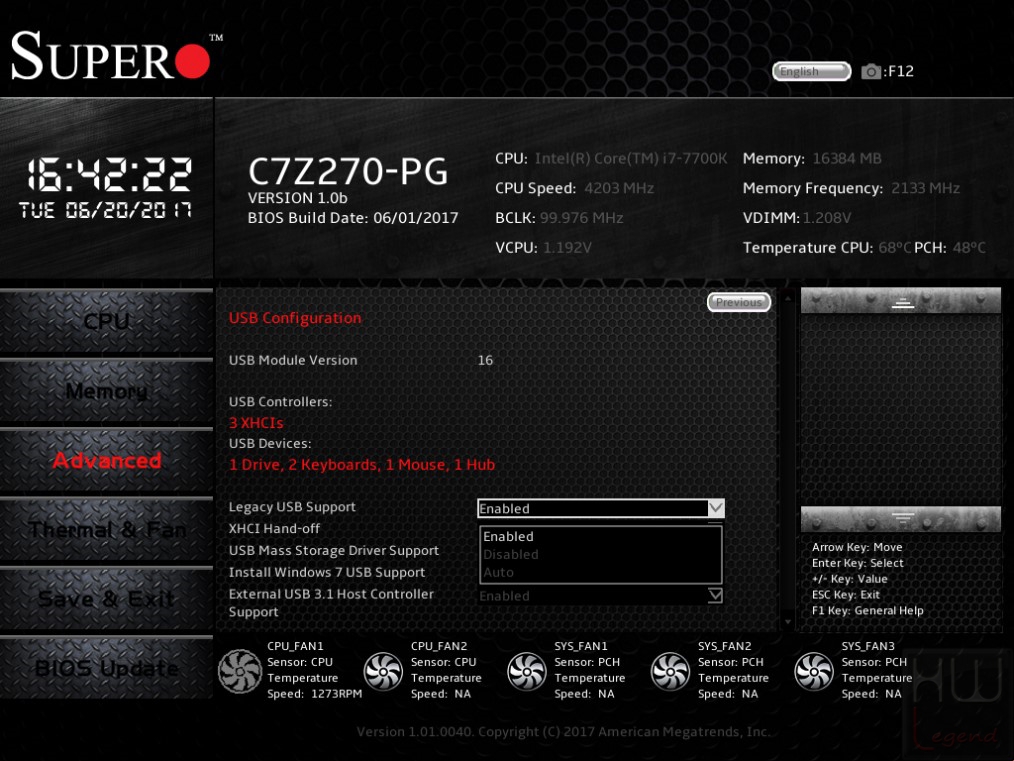The image size is (1014, 761).
Task: Click settings list scroll down arrow
Action: click(788, 622)
